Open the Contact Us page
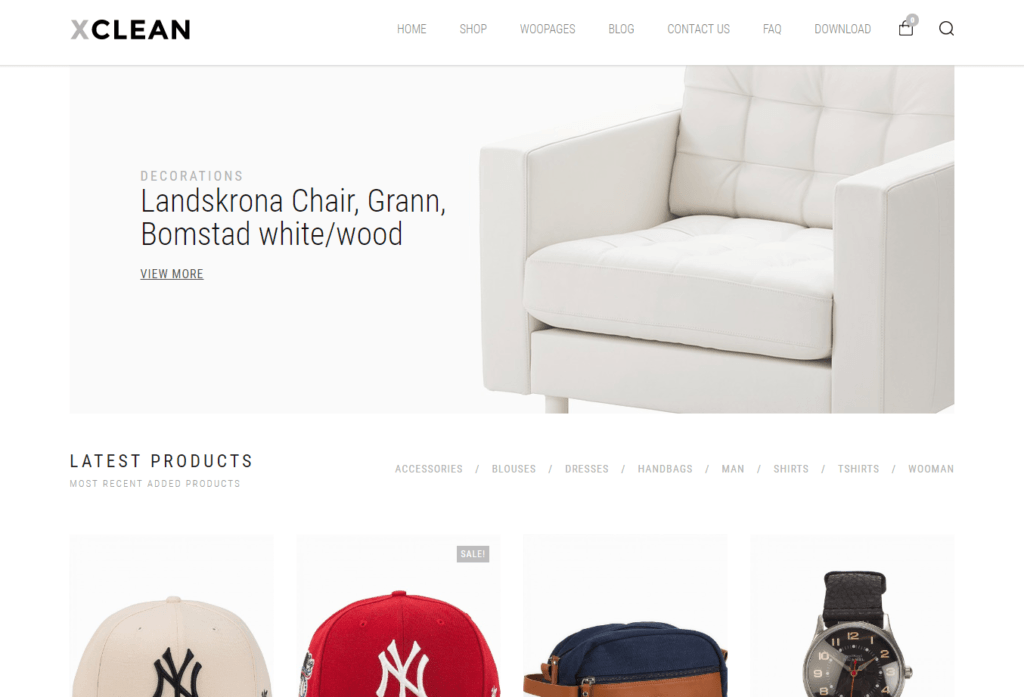The height and width of the screenshot is (697, 1024). coord(698,29)
